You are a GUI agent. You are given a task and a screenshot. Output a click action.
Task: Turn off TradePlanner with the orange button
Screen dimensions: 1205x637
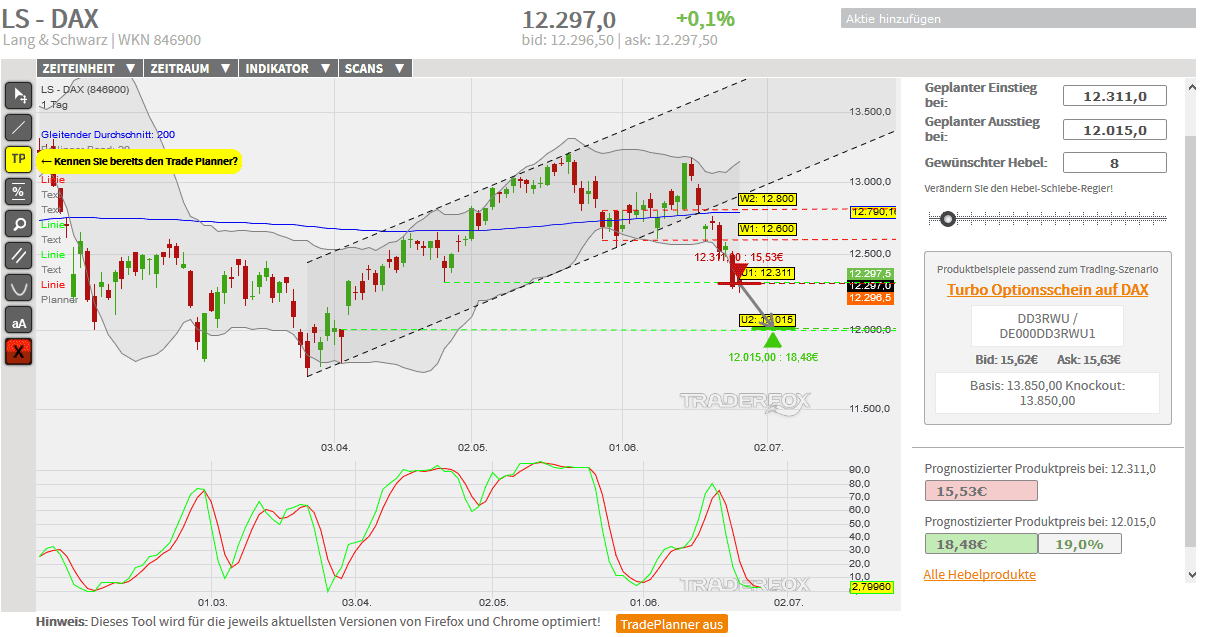(671, 624)
